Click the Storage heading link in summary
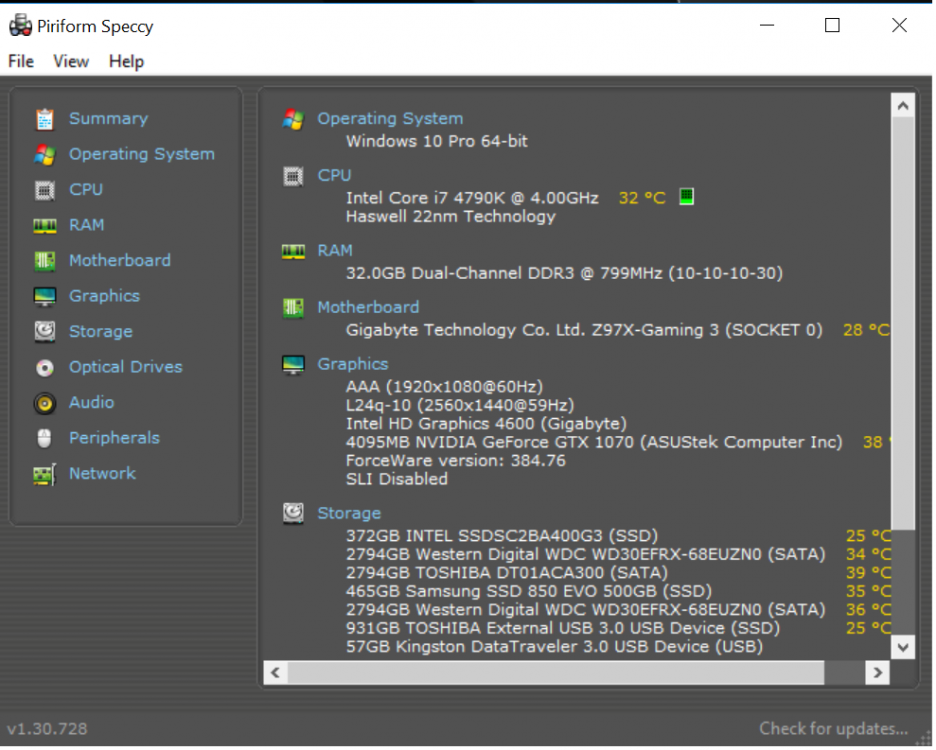Screen dimensions: 936x750 (x=349, y=514)
